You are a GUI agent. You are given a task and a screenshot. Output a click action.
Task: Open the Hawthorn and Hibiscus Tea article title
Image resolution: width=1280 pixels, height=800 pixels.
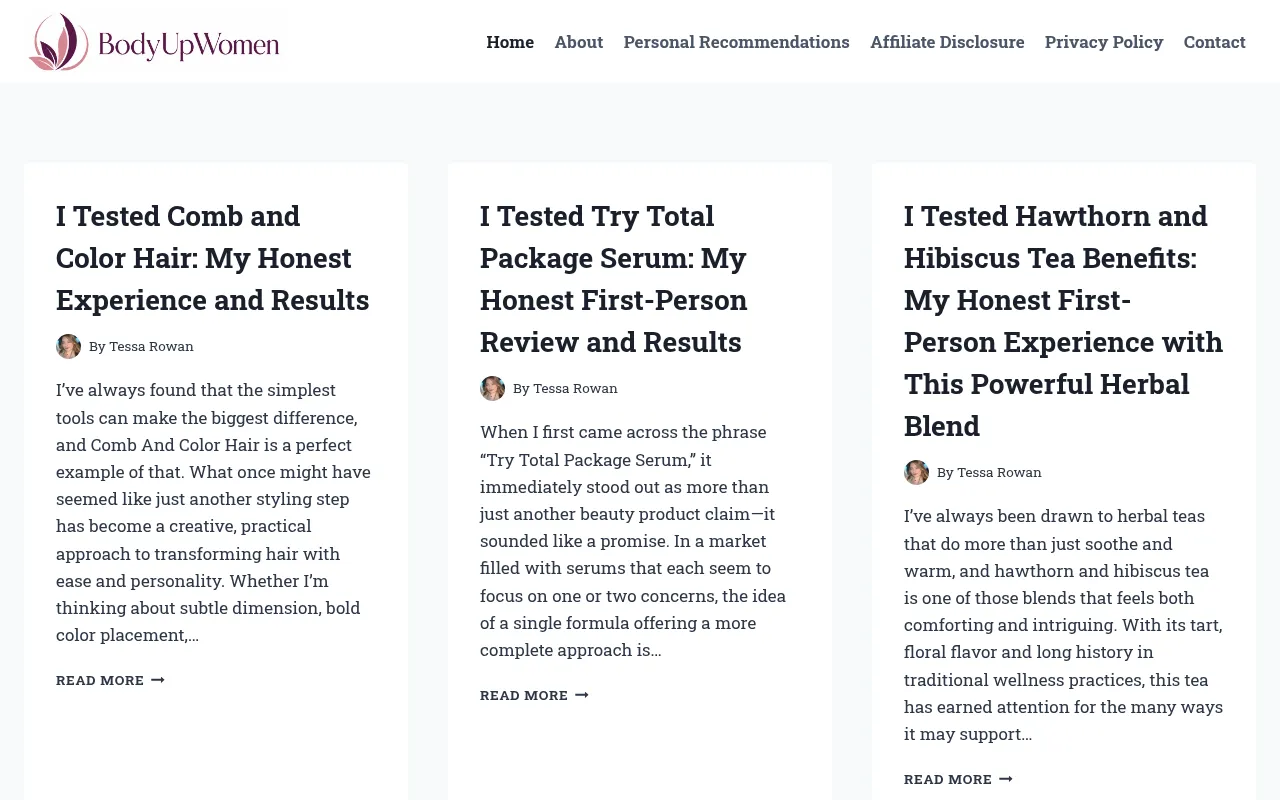tap(1064, 321)
